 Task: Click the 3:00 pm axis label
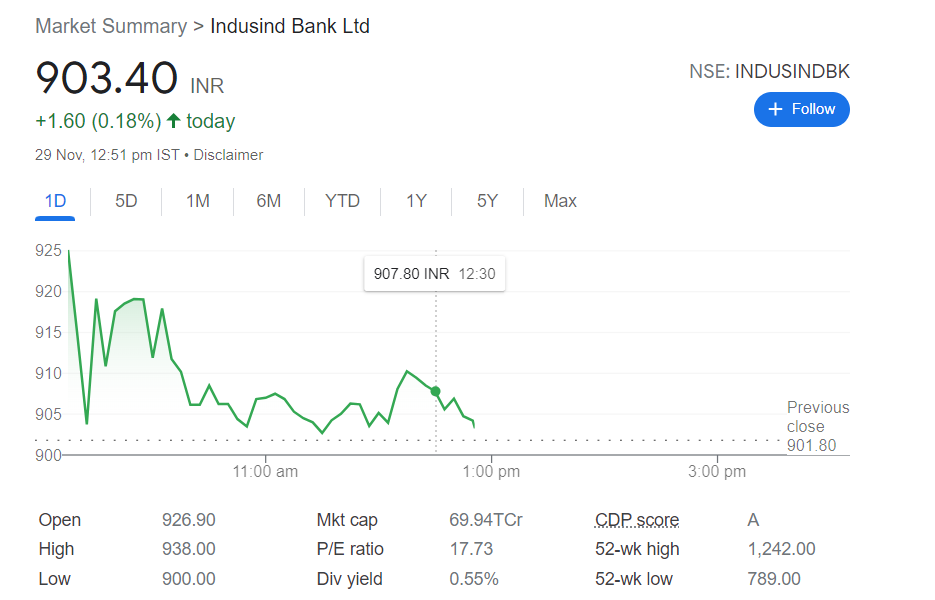[x=717, y=472]
